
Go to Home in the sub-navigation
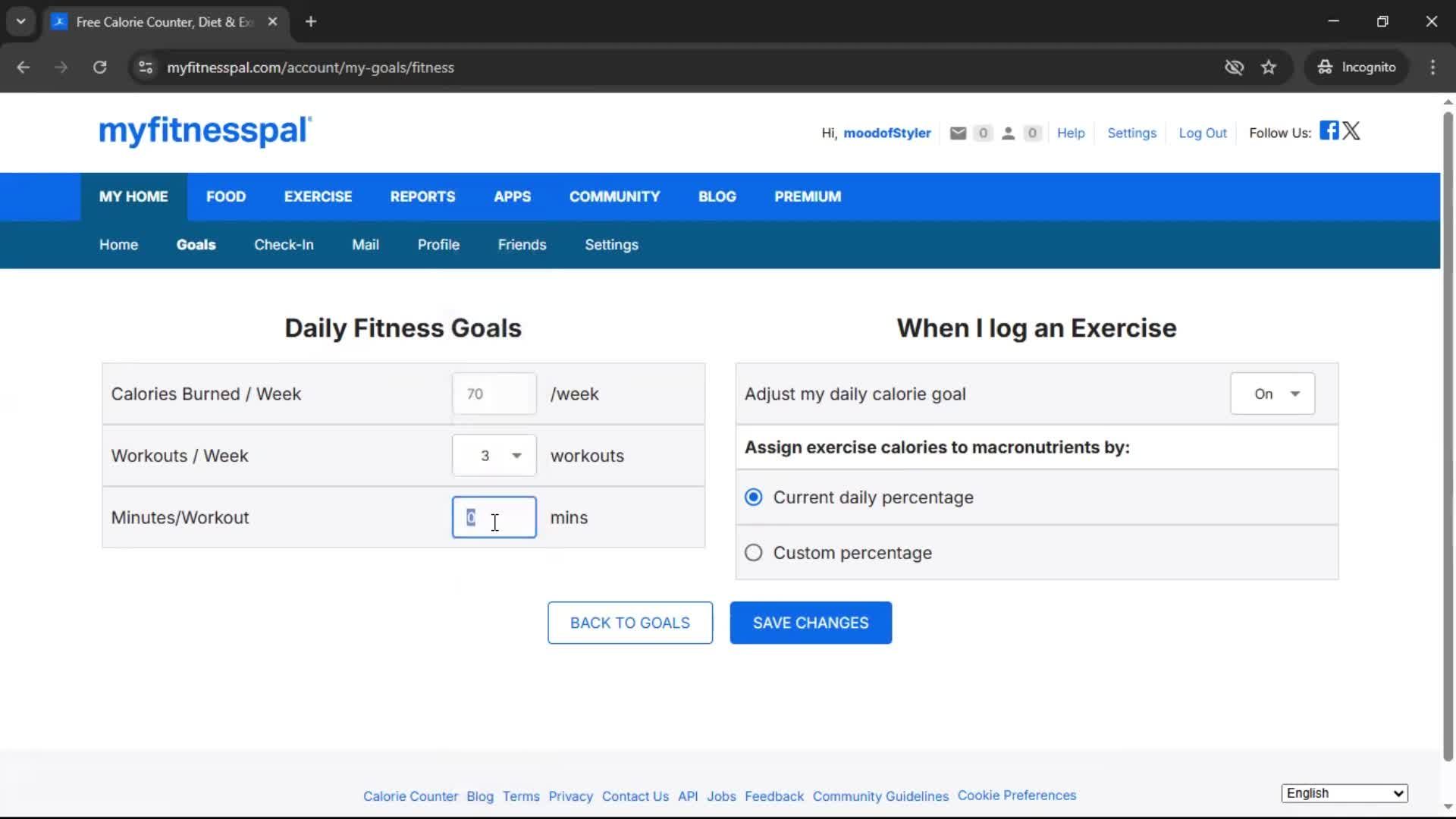(x=118, y=245)
